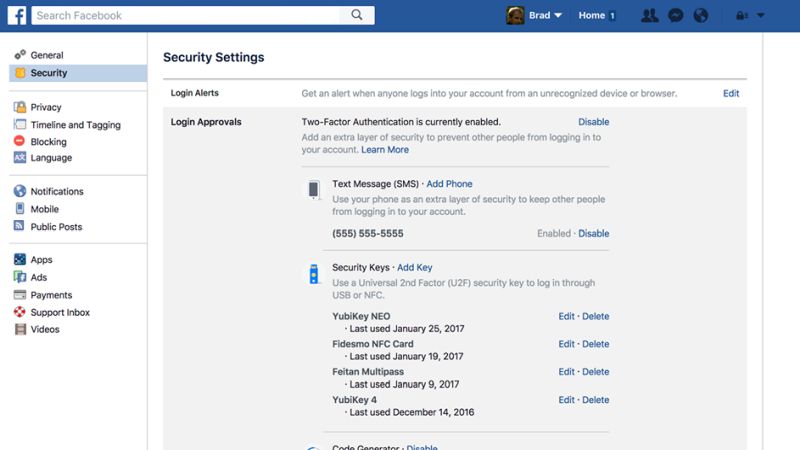Click Brad's profile picture thumbnail
This screenshot has height=450, width=800.
[515, 15]
